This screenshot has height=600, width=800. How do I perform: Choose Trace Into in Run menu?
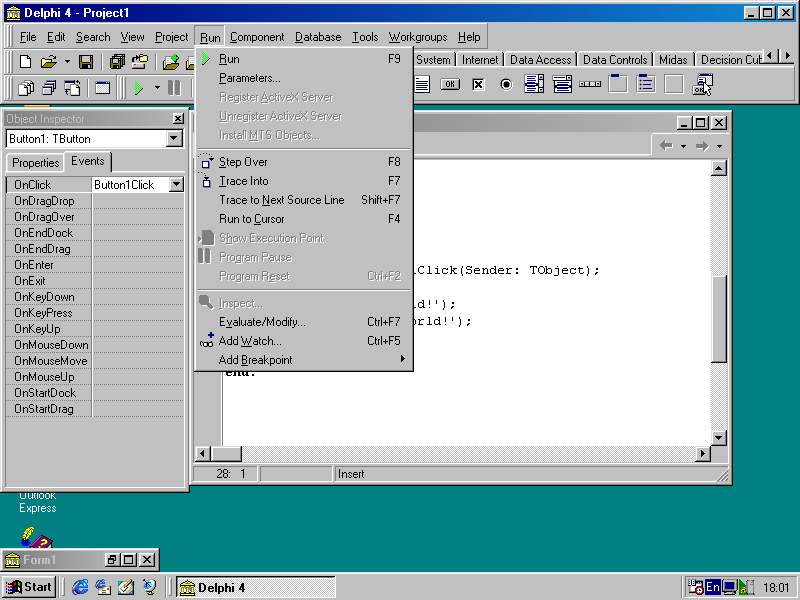tap(304, 181)
